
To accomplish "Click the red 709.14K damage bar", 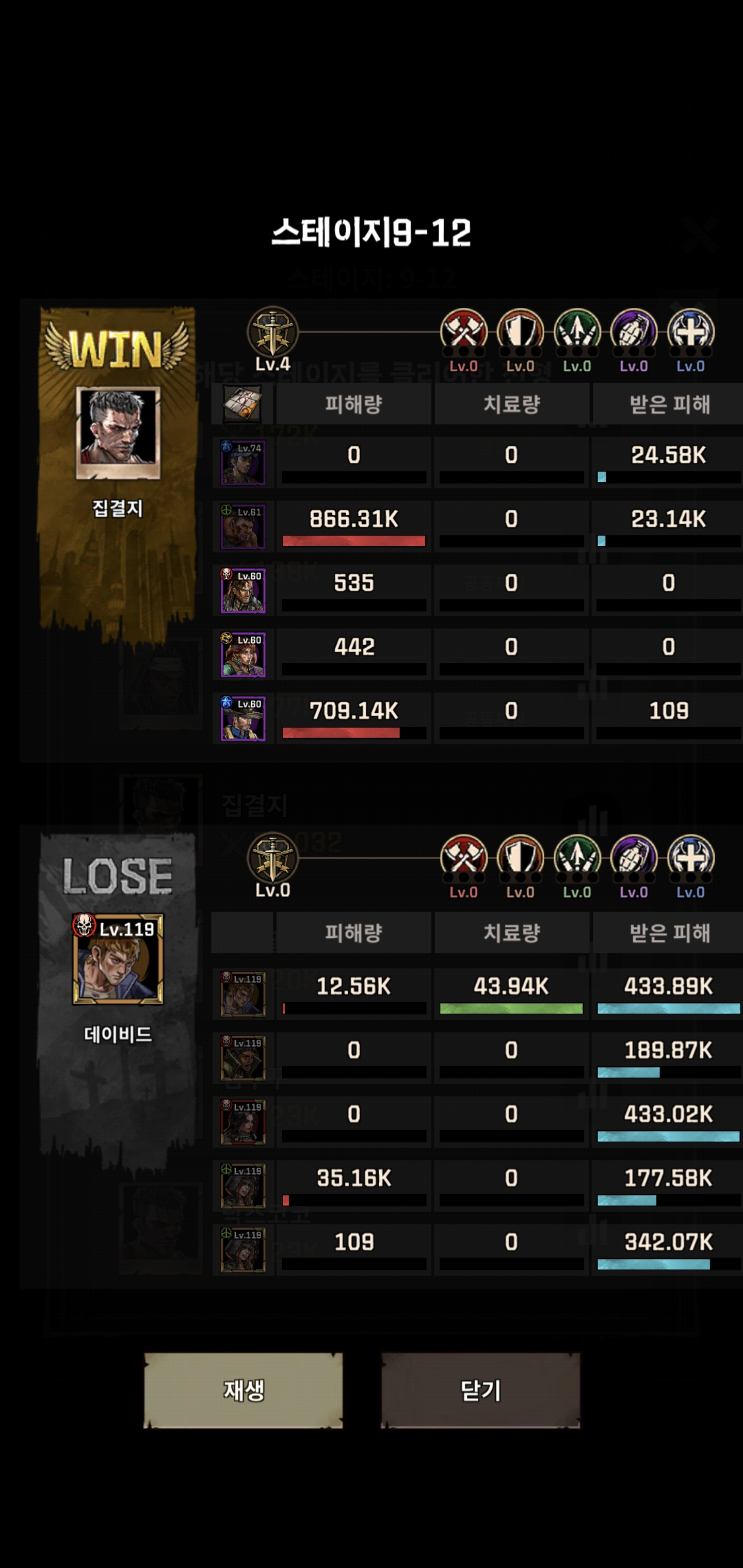I will point(341,733).
